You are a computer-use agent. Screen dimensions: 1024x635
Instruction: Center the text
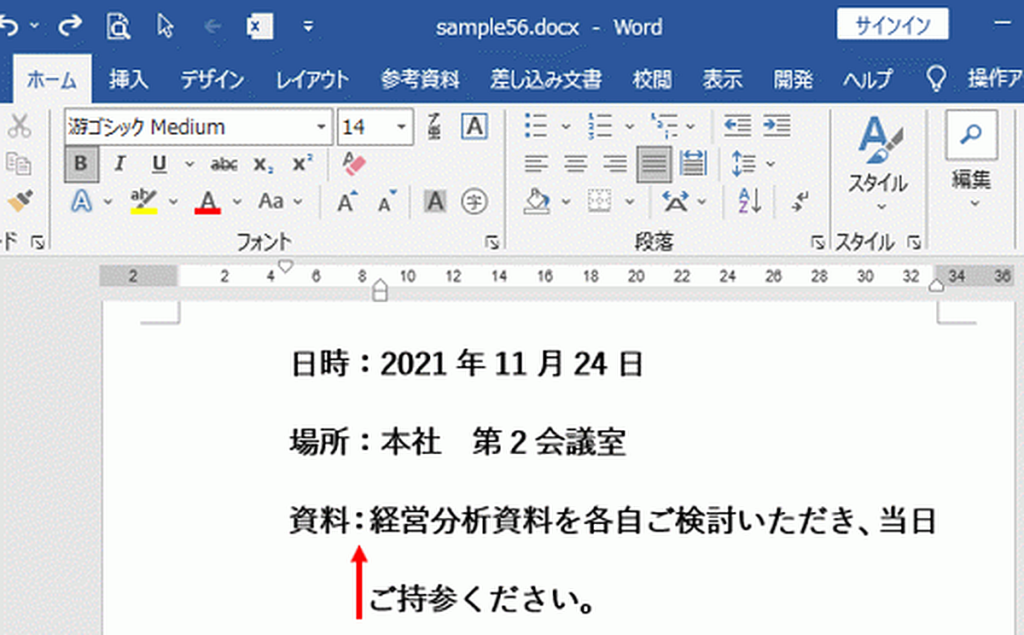pyautogui.click(x=575, y=163)
